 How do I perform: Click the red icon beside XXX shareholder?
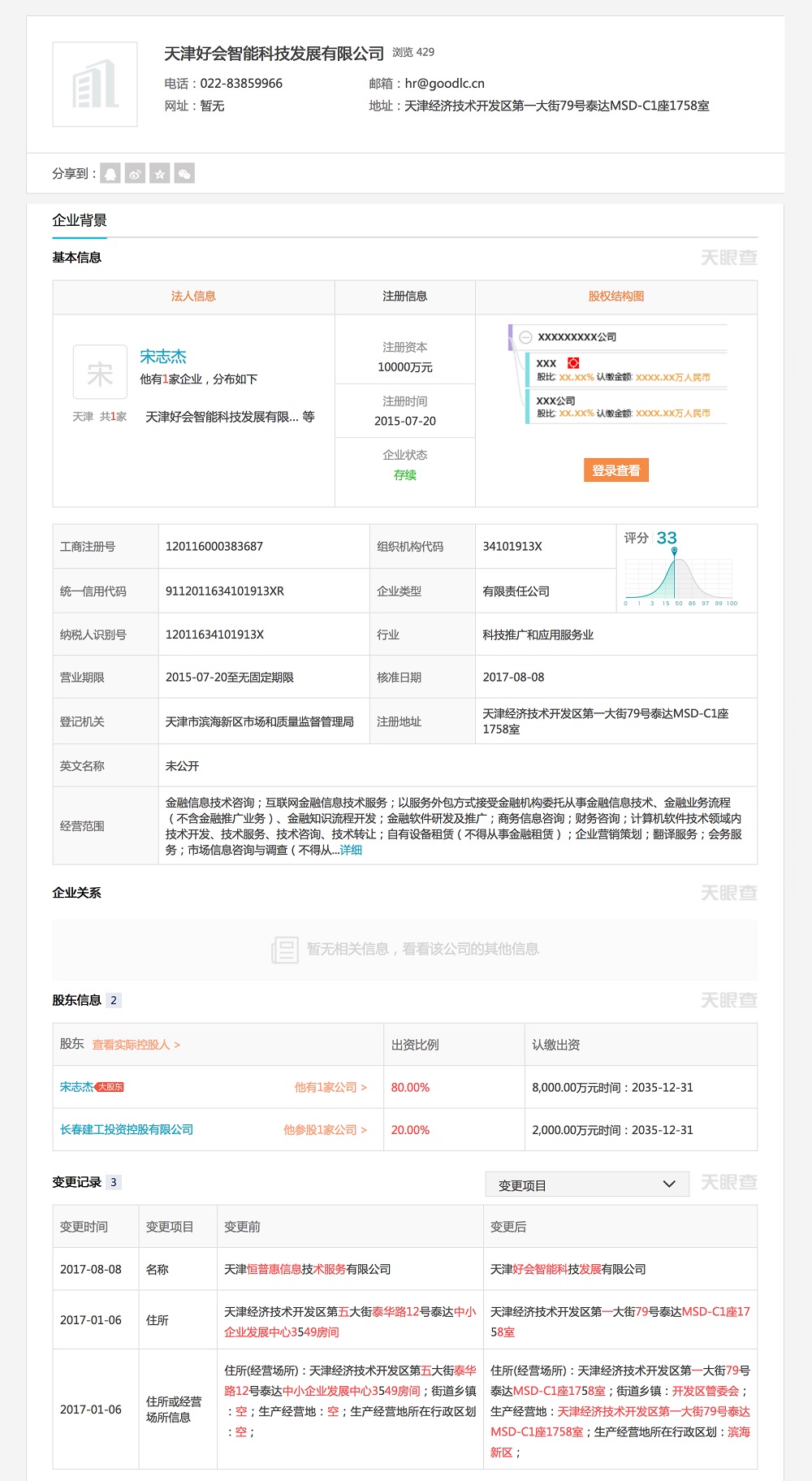pos(573,363)
